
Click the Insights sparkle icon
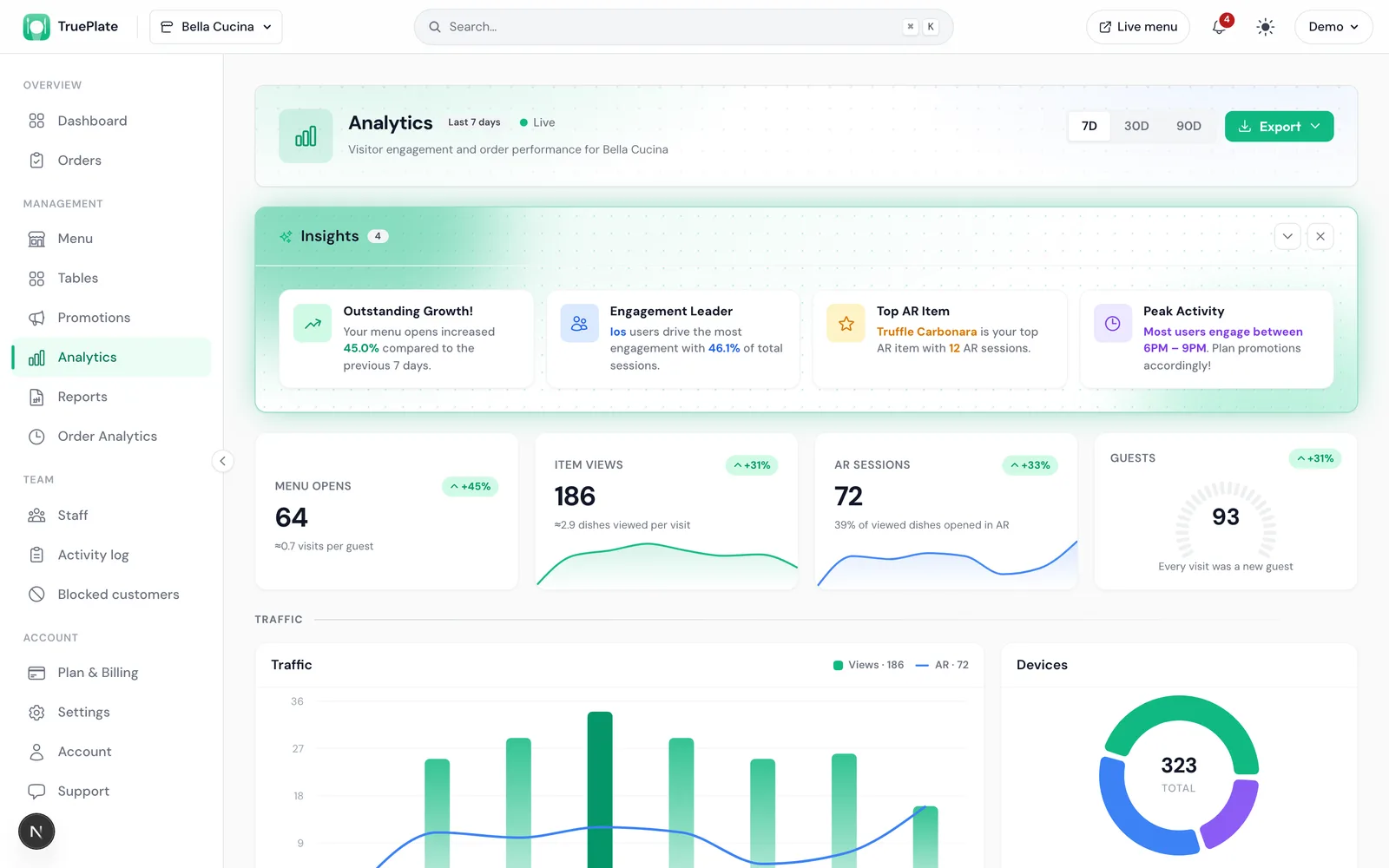click(x=286, y=236)
